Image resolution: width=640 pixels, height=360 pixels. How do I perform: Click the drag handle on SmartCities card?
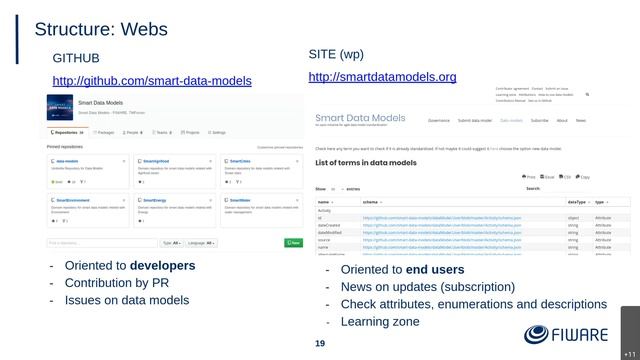click(297, 161)
